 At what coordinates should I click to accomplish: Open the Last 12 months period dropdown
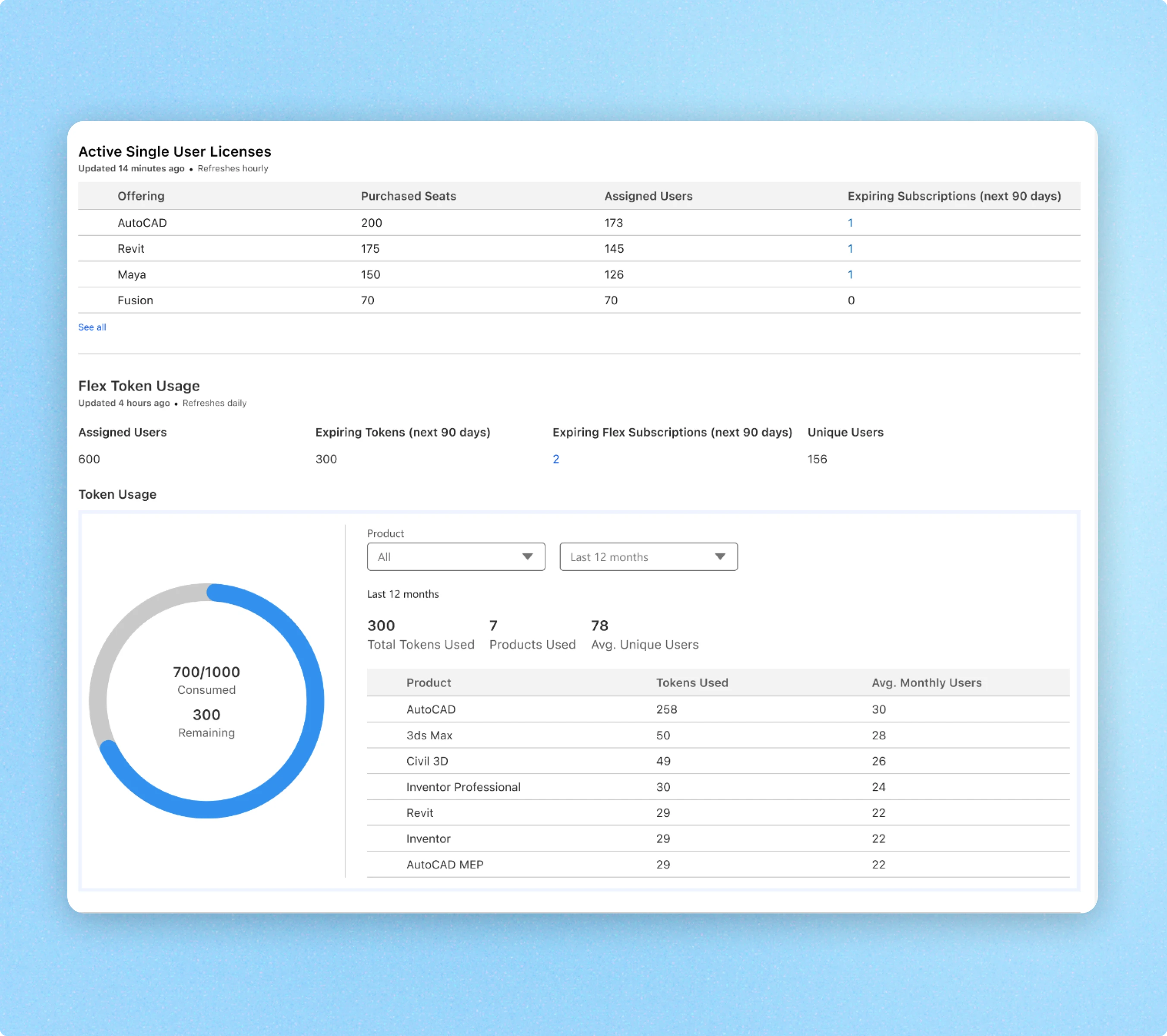[648, 557]
